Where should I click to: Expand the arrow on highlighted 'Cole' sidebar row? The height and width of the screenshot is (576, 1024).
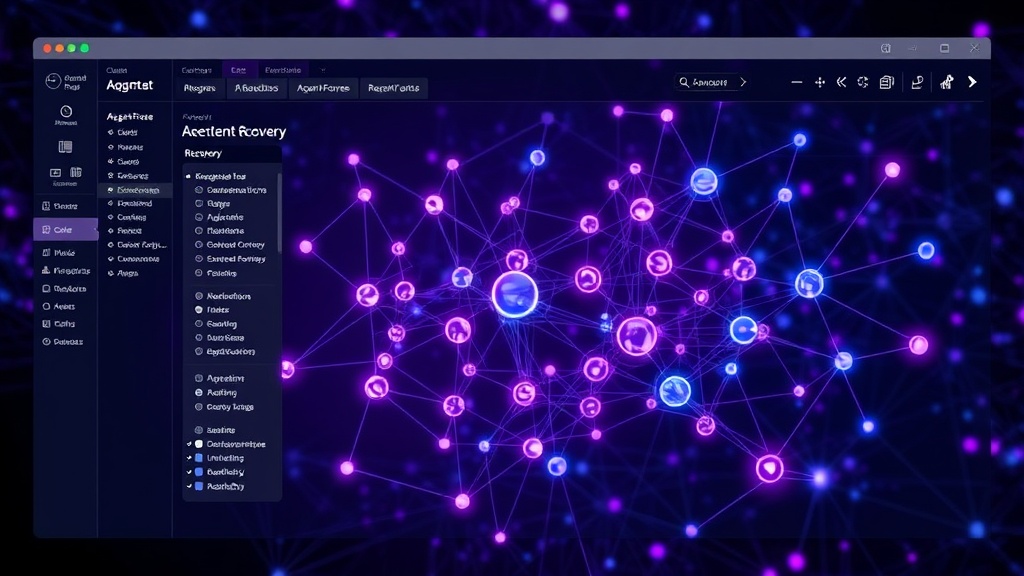[x=95, y=230]
